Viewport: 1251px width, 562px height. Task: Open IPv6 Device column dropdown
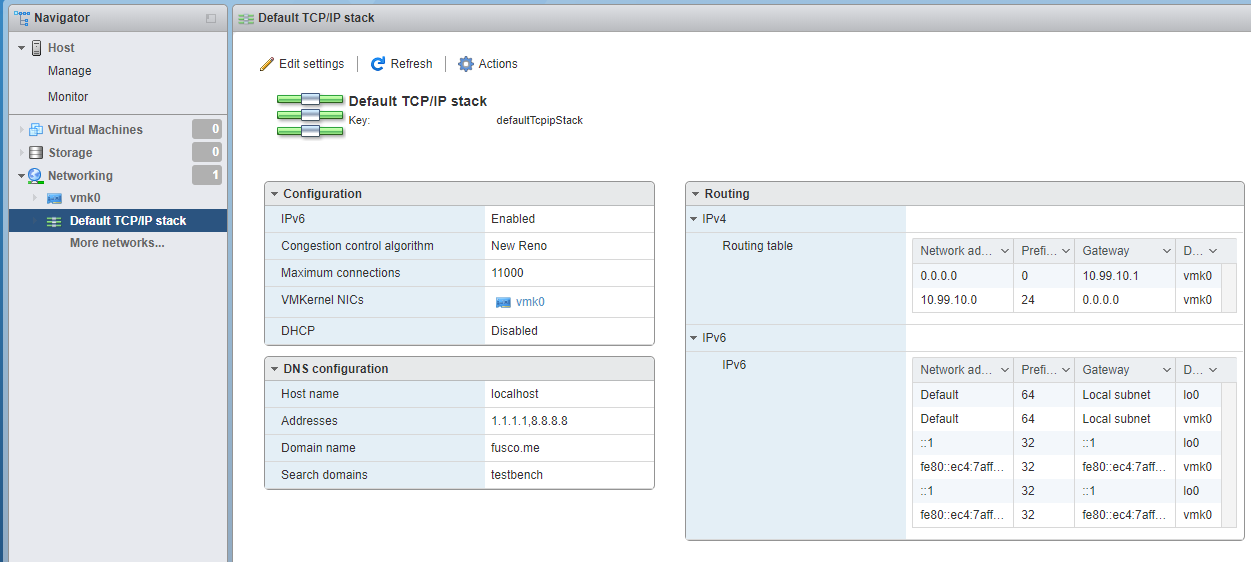pyautogui.click(x=1213, y=370)
